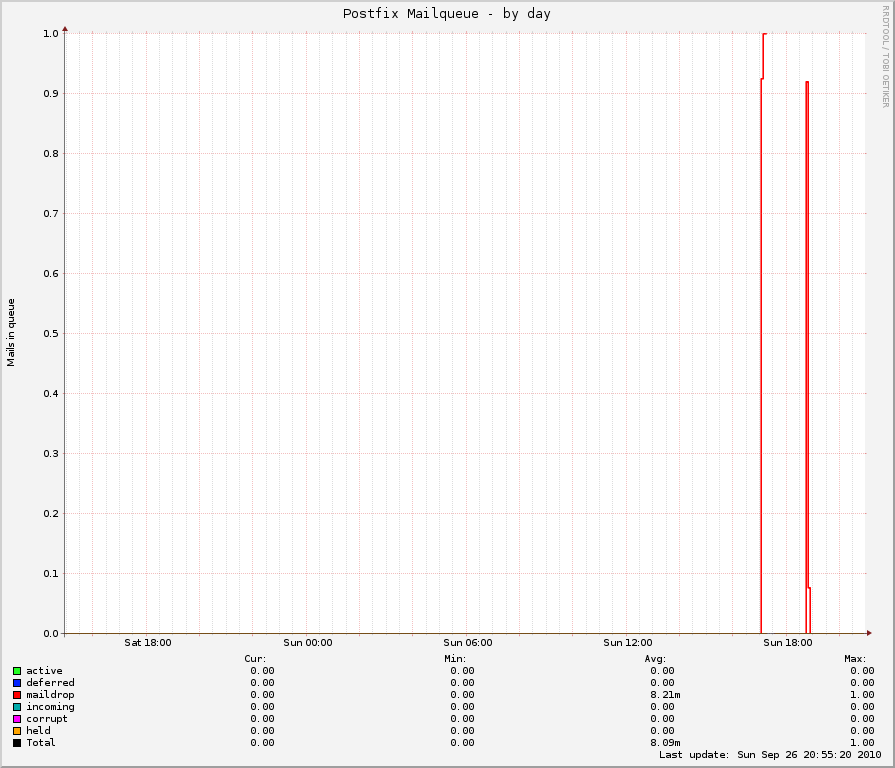
Task: Click the 'Sun 18:00' x-axis label
Action: tap(788, 642)
